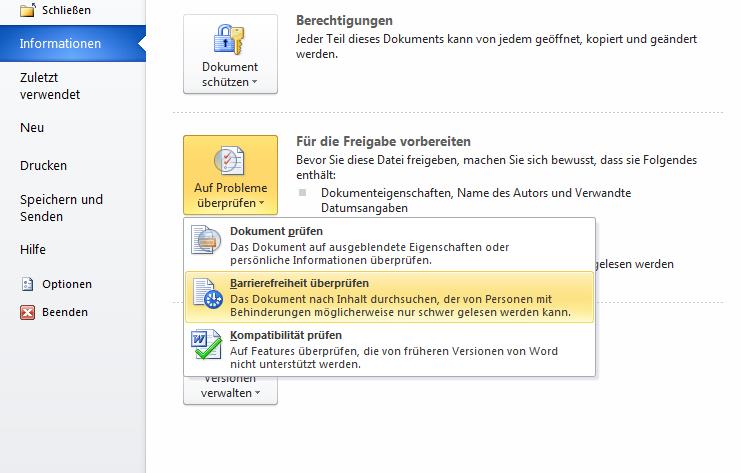This screenshot has width=741, height=473.
Task: Choose Beenden to exit Word
Action: (65, 312)
